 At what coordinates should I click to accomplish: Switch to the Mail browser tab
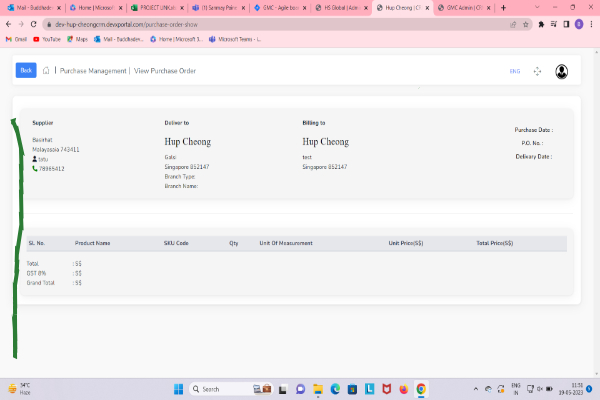30,7
